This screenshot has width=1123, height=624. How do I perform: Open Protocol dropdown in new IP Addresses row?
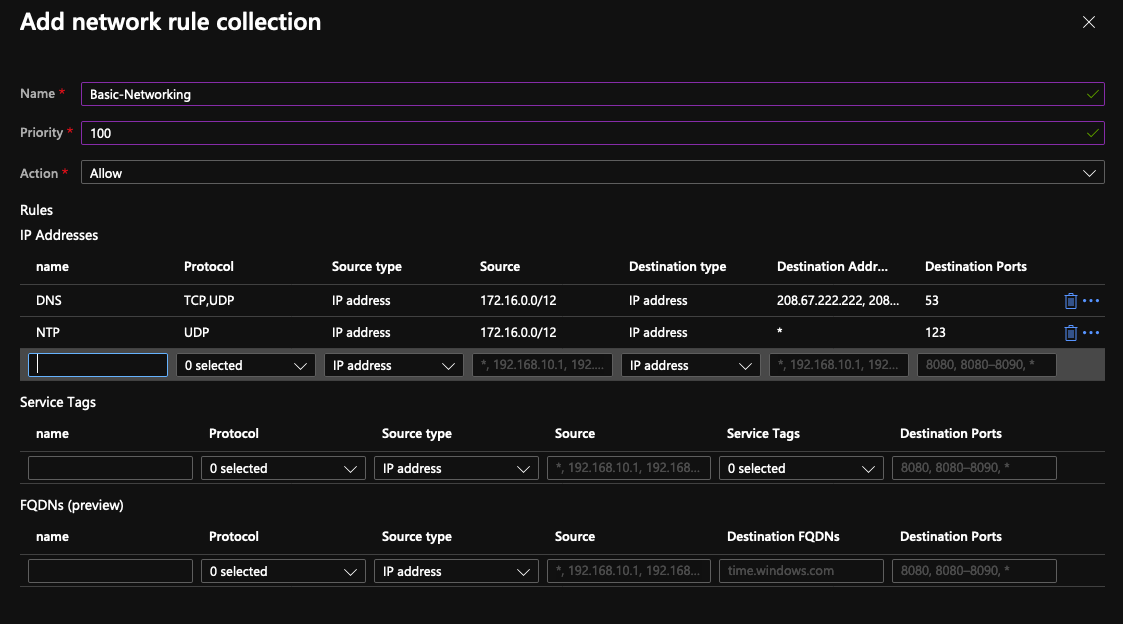click(246, 366)
